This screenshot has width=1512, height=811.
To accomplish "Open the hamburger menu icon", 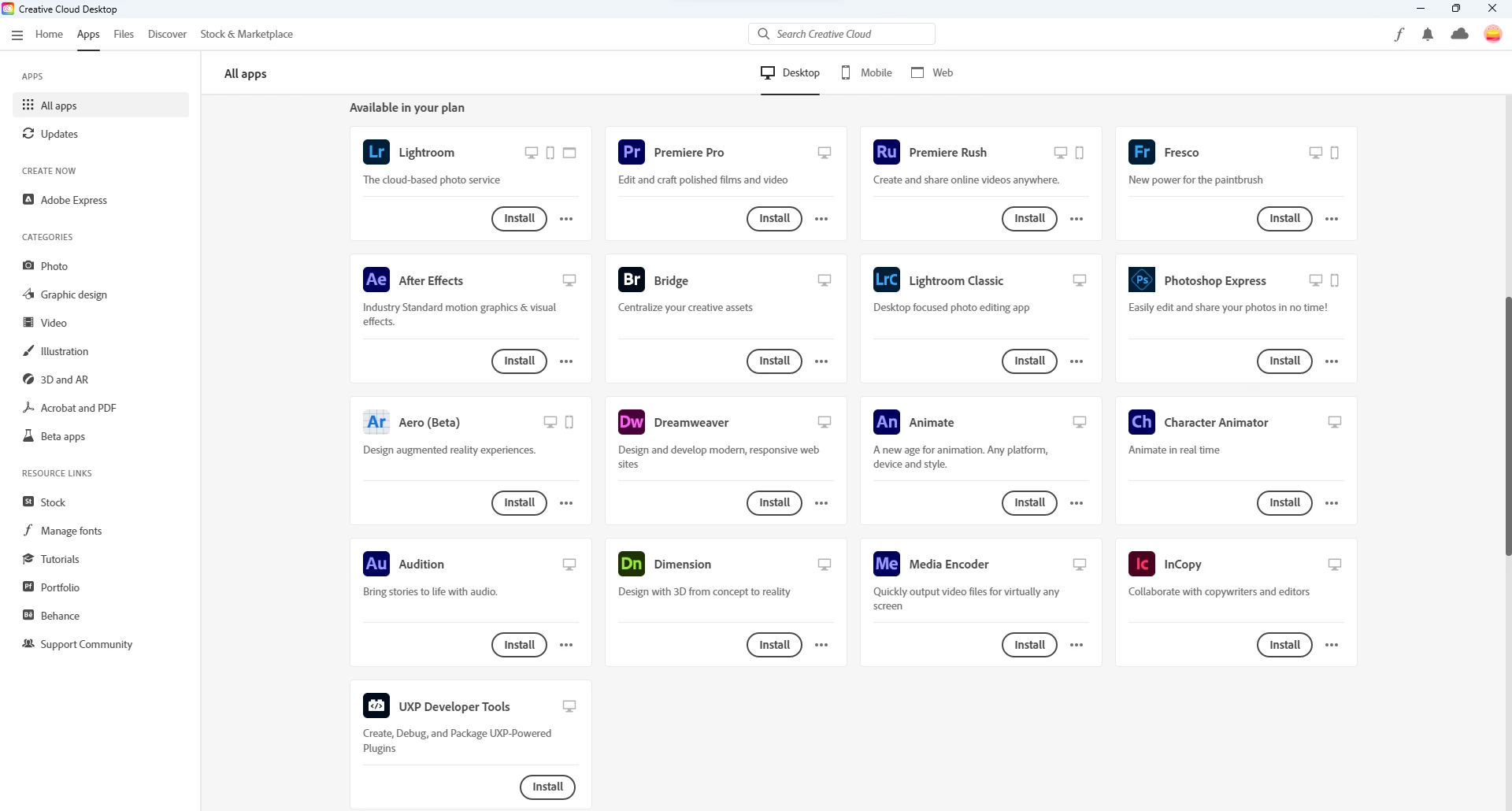I will 17,35.
